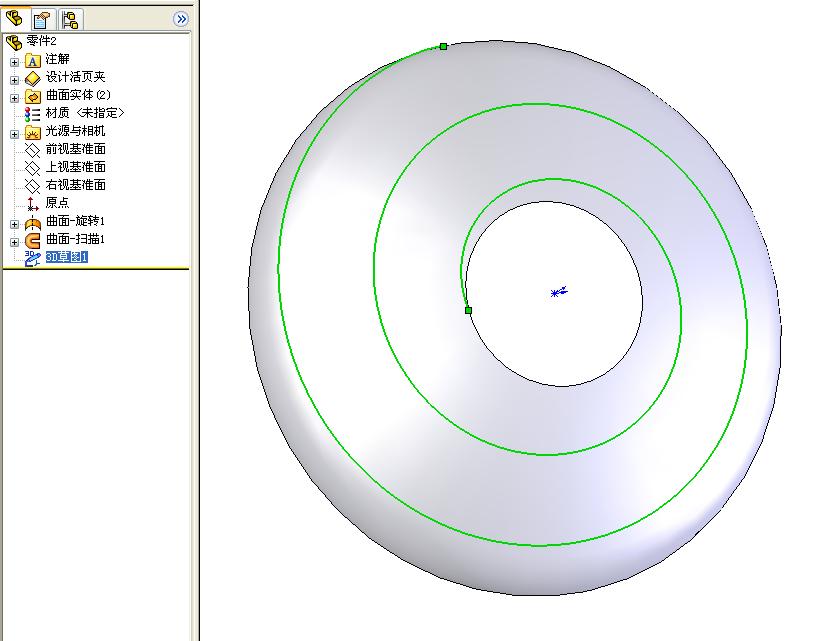Expand the 光源与相机 node
This screenshot has width=827, height=641.
tap(14, 134)
